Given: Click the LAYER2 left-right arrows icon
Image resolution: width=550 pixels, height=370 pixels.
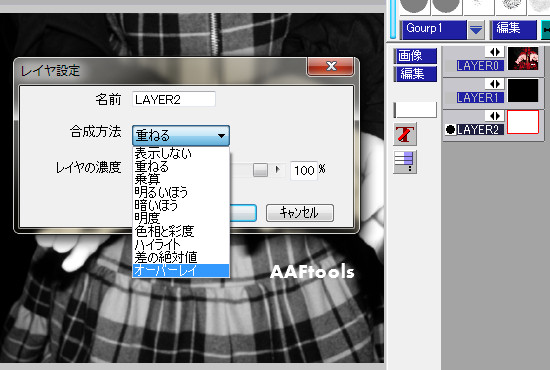Looking at the screenshot, I should [495, 116].
